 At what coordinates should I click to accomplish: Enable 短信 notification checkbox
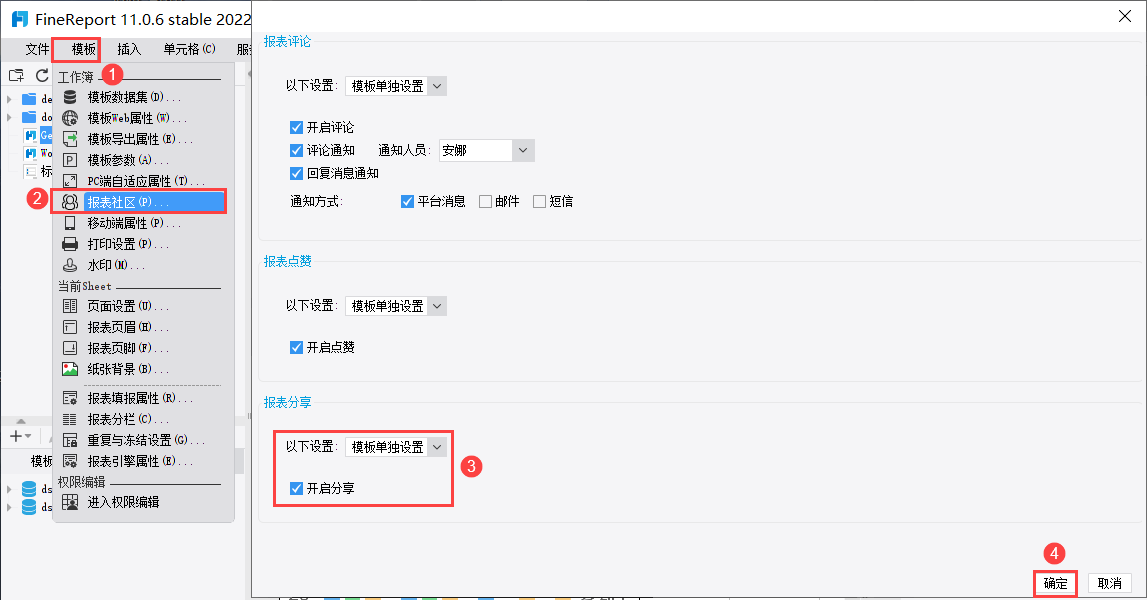point(540,201)
